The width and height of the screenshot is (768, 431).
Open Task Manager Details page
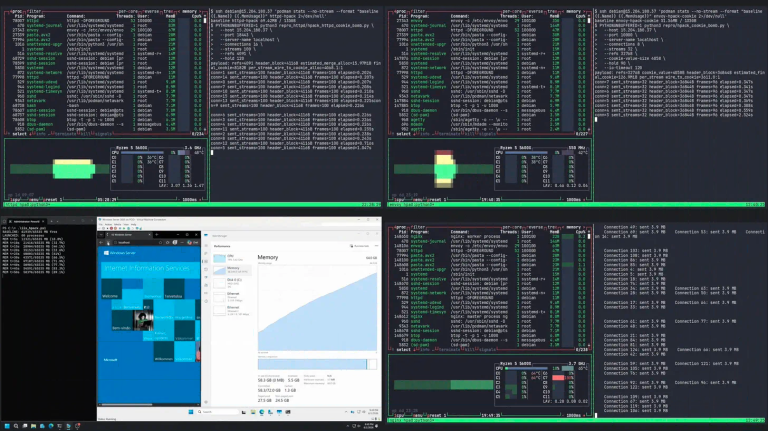click(206, 293)
